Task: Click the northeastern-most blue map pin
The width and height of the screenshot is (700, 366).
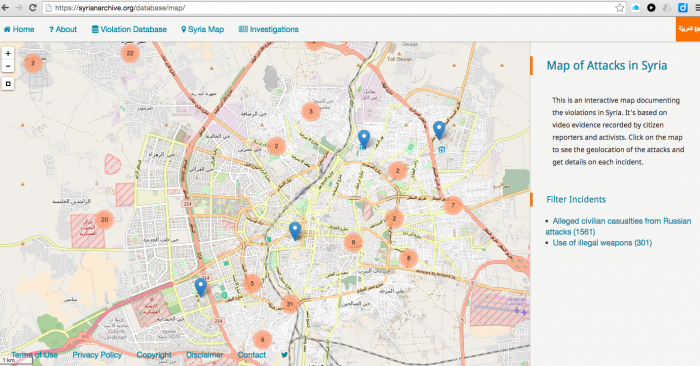Action: [439, 130]
